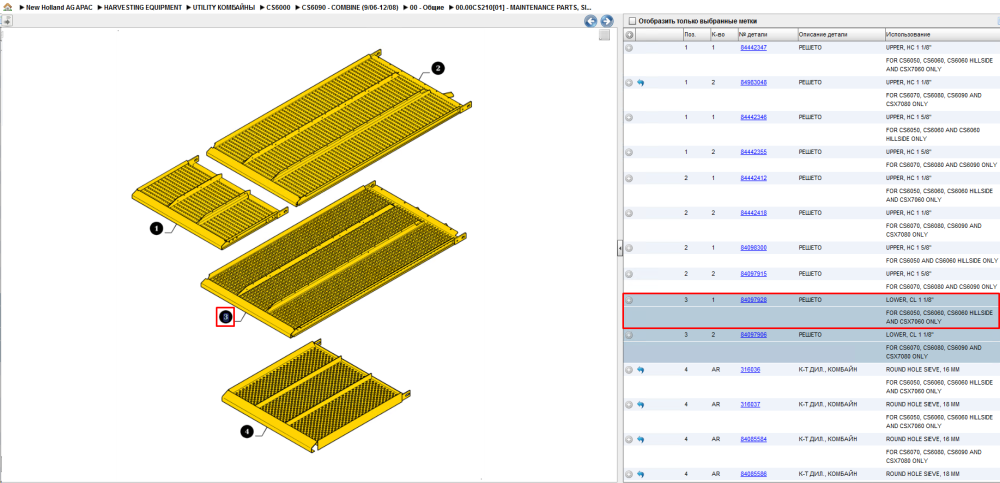
Task: Open part number link 84097928
Action: 753,300
